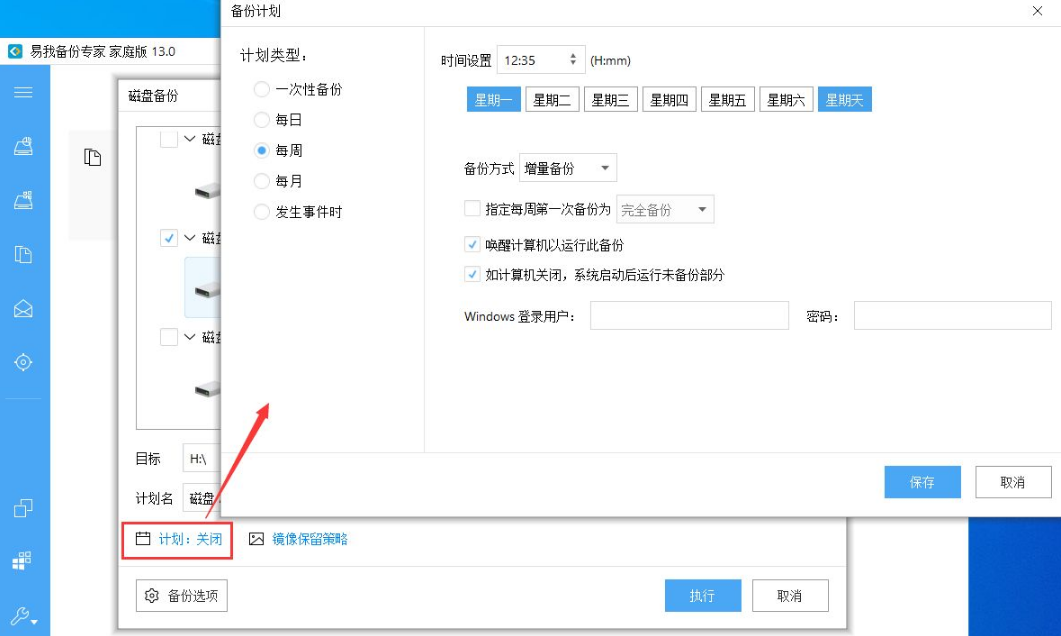Select the file backup sidebar icon
Image resolution: width=1061 pixels, height=636 pixels.
point(23,254)
